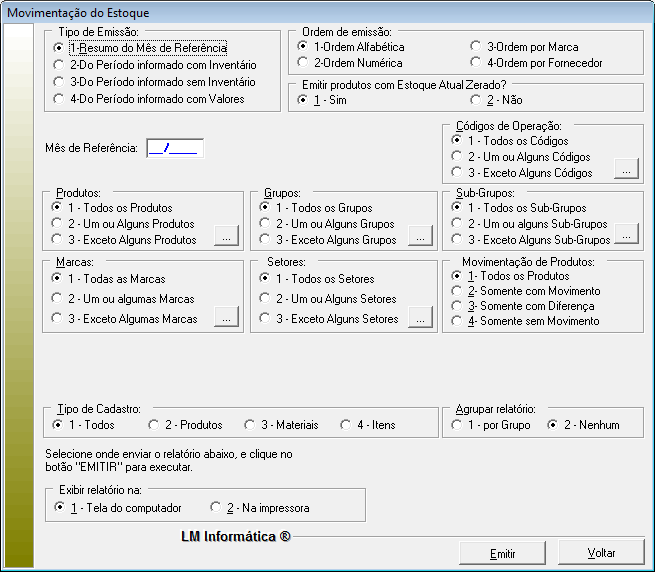This screenshot has height=572, width=655.
Task: Select 3 - Exceto Alguns Grupos
Action: (265, 240)
